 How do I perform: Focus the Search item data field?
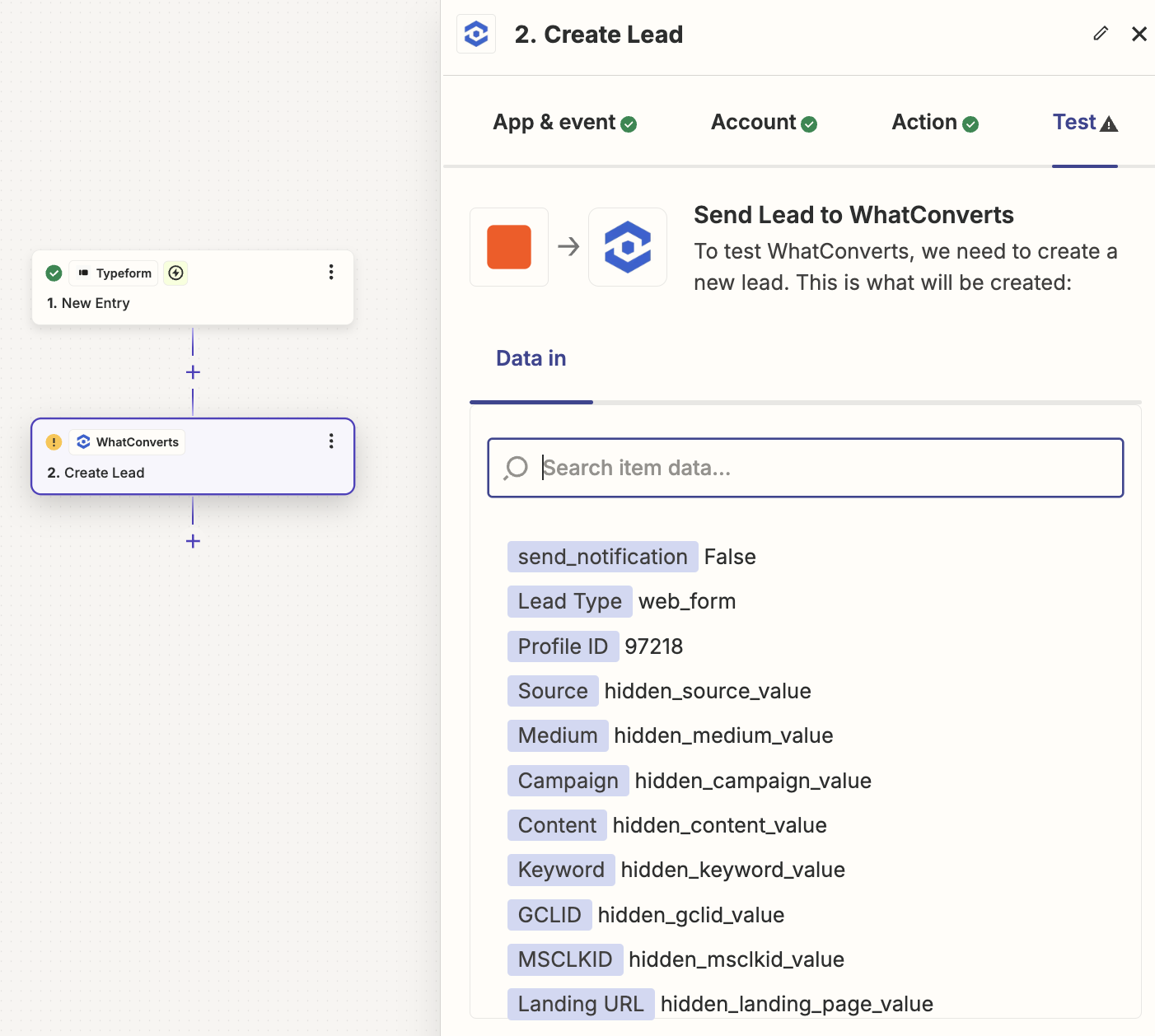[806, 468]
